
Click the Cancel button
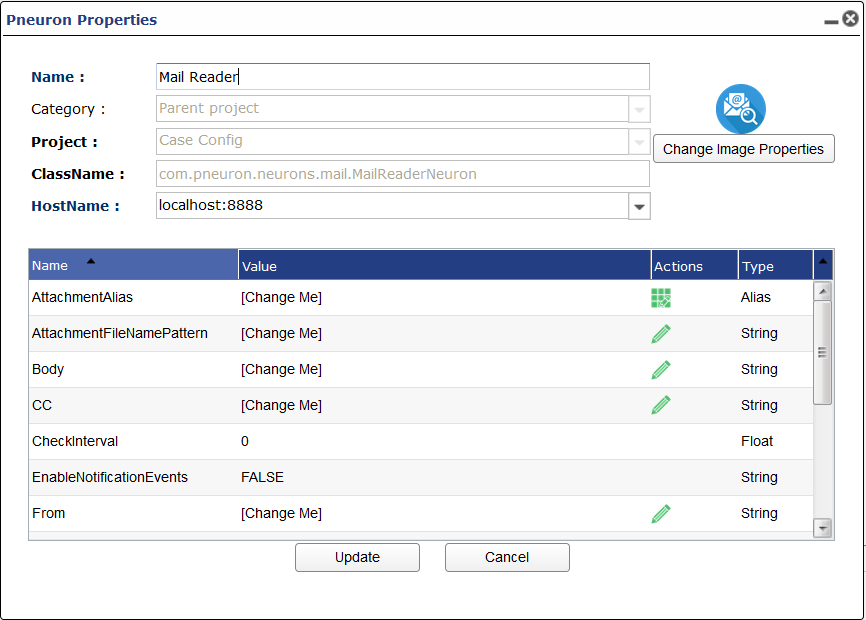[x=507, y=558]
